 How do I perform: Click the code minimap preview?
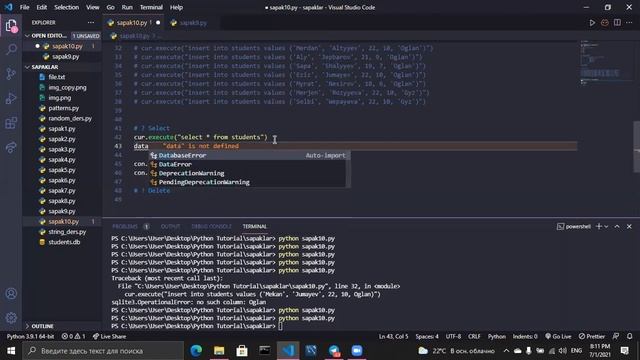pos(605,63)
